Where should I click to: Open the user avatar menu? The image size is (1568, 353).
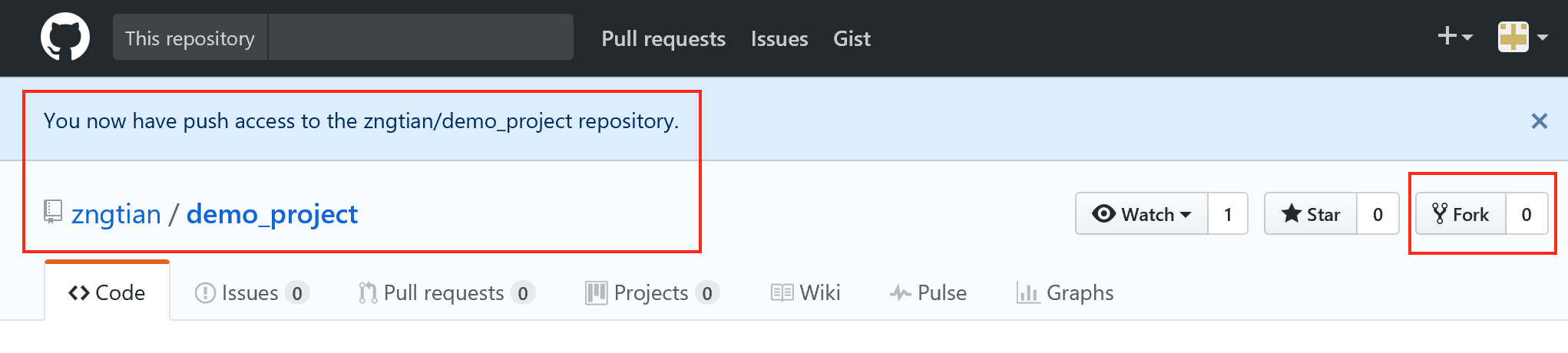click(x=1523, y=37)
